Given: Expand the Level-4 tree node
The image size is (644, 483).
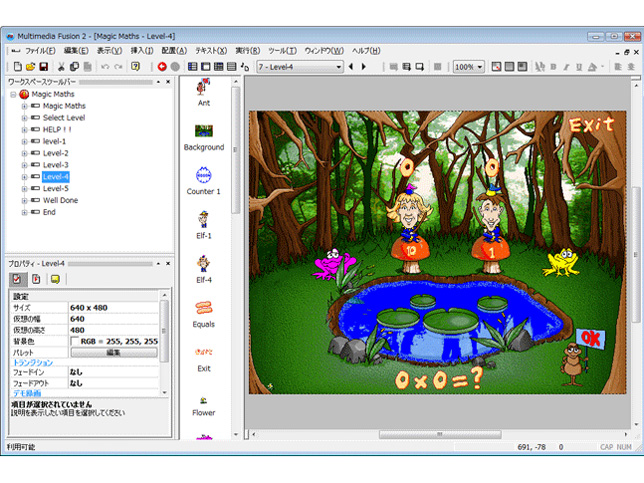Looking at the screenshot, I should (24, 177).
